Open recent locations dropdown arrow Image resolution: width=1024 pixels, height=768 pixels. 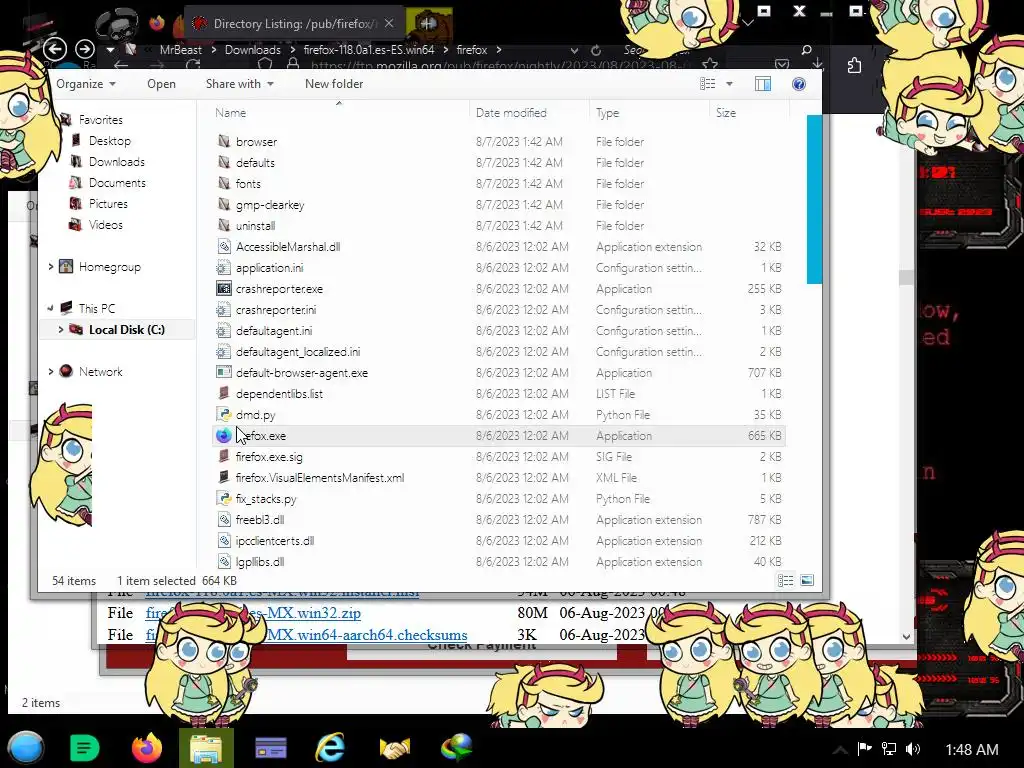[110, 50]
